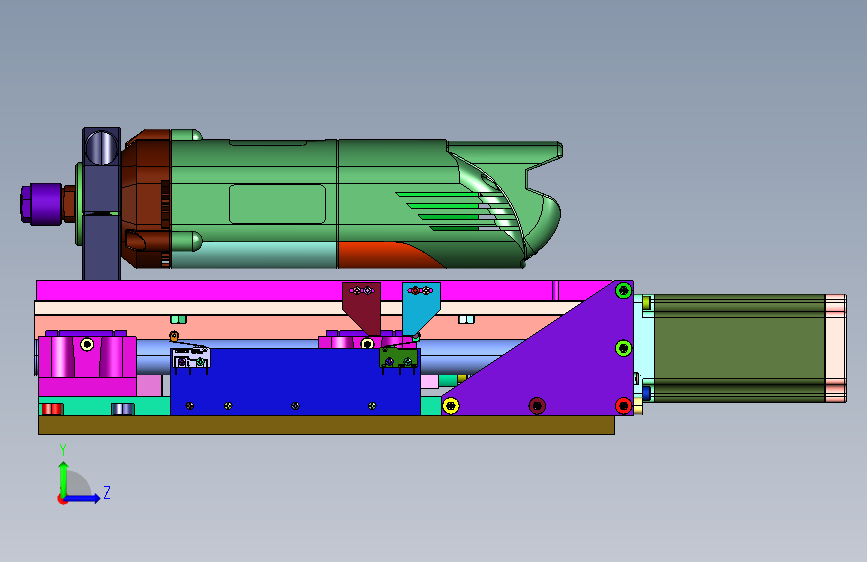
Task: Select the cyan trigger flag plate
Action: pos(421,308)
